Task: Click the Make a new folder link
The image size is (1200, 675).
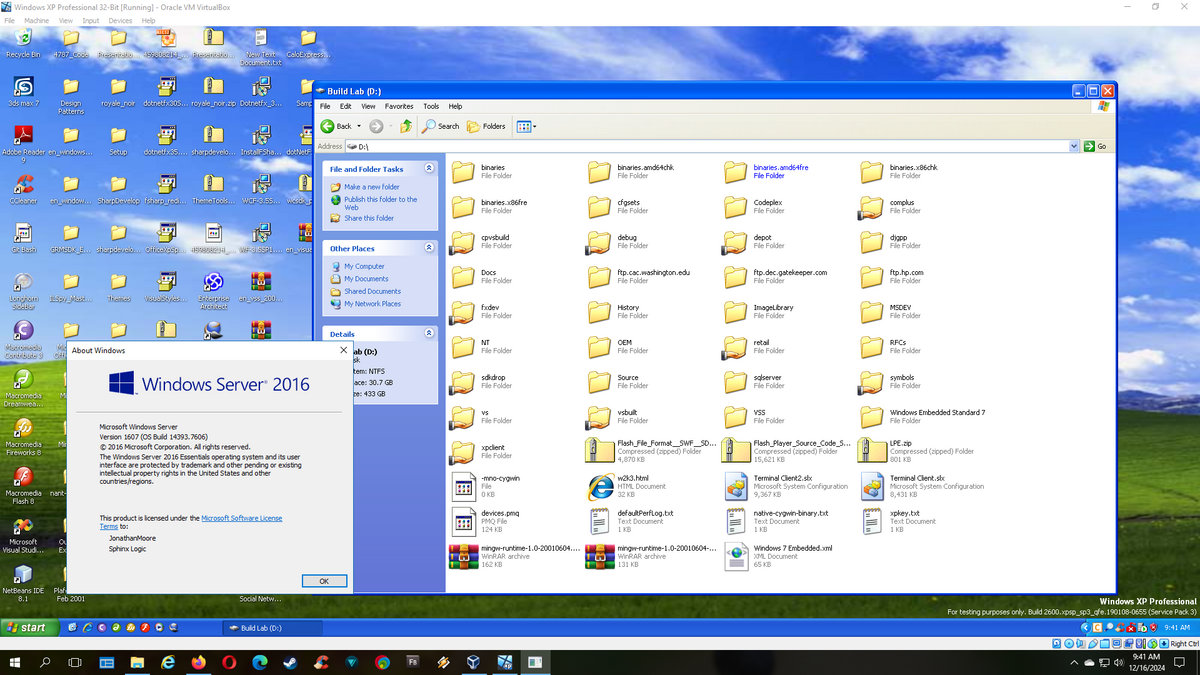Action: pos(371,187)
